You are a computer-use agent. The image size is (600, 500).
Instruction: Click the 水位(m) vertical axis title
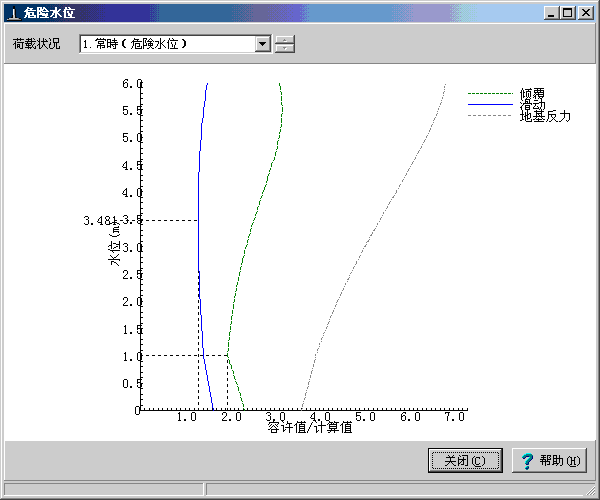pos(114,244)
